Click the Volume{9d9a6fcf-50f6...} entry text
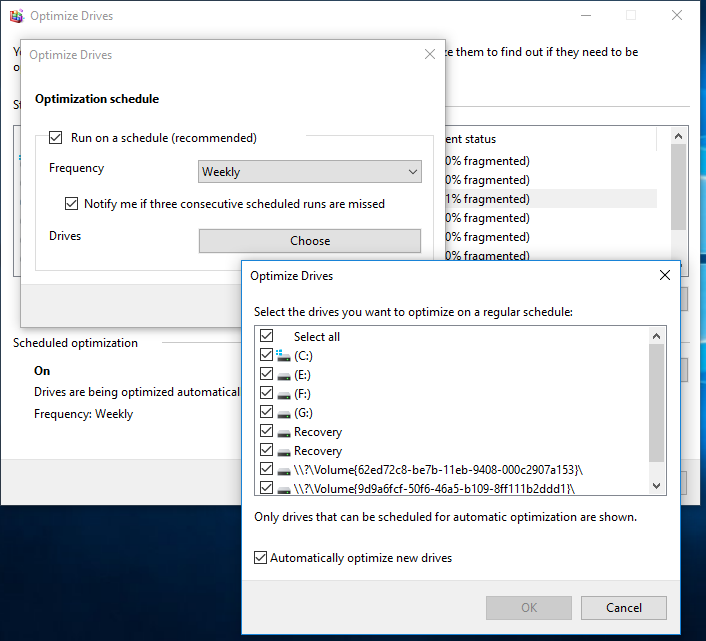This screenshot has height=641, width=706. [434, 489]
